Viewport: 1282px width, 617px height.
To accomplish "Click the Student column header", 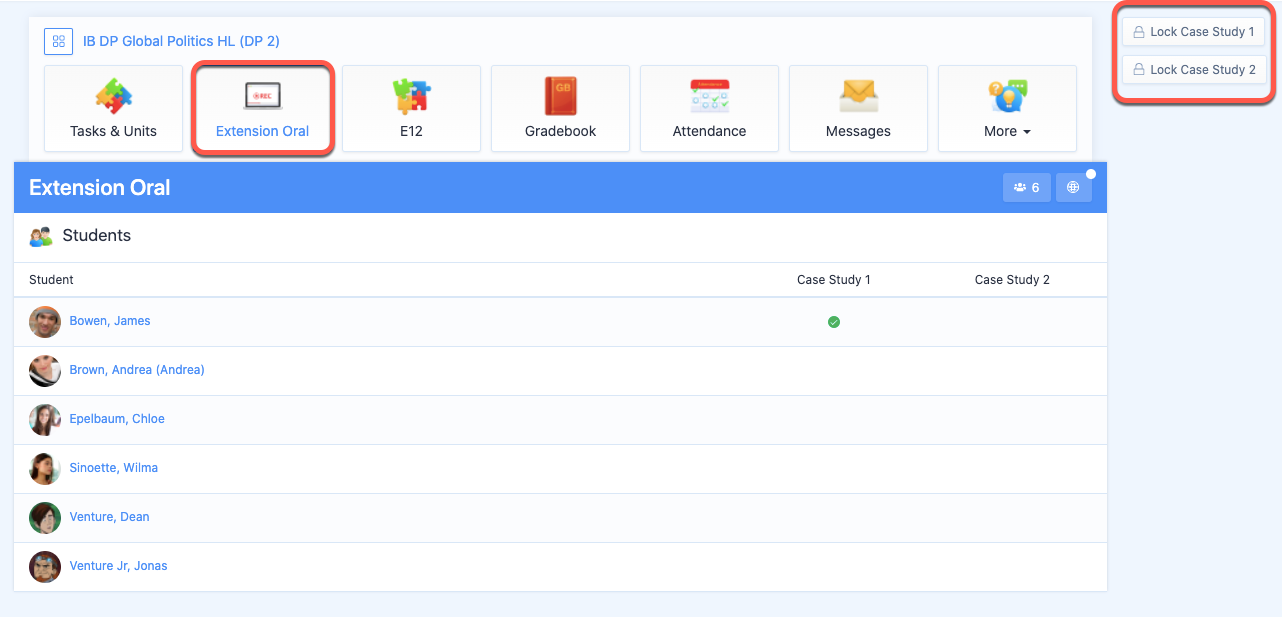I will (51, 280).
